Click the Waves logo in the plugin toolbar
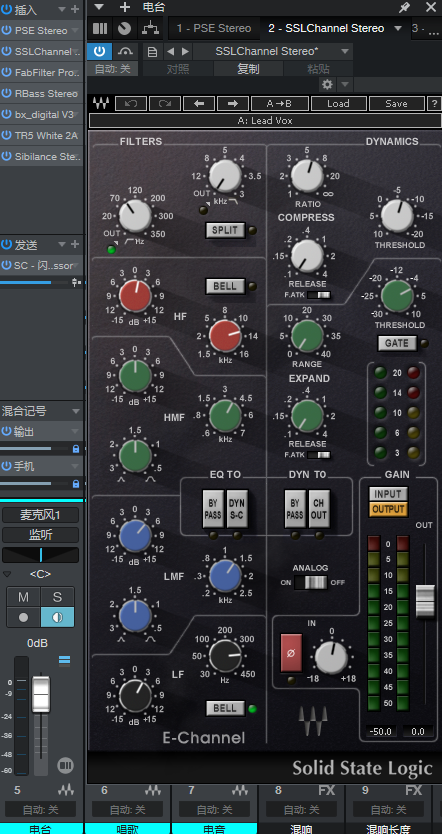The height and width of the screenshot is (834, 442). (100, 103)
